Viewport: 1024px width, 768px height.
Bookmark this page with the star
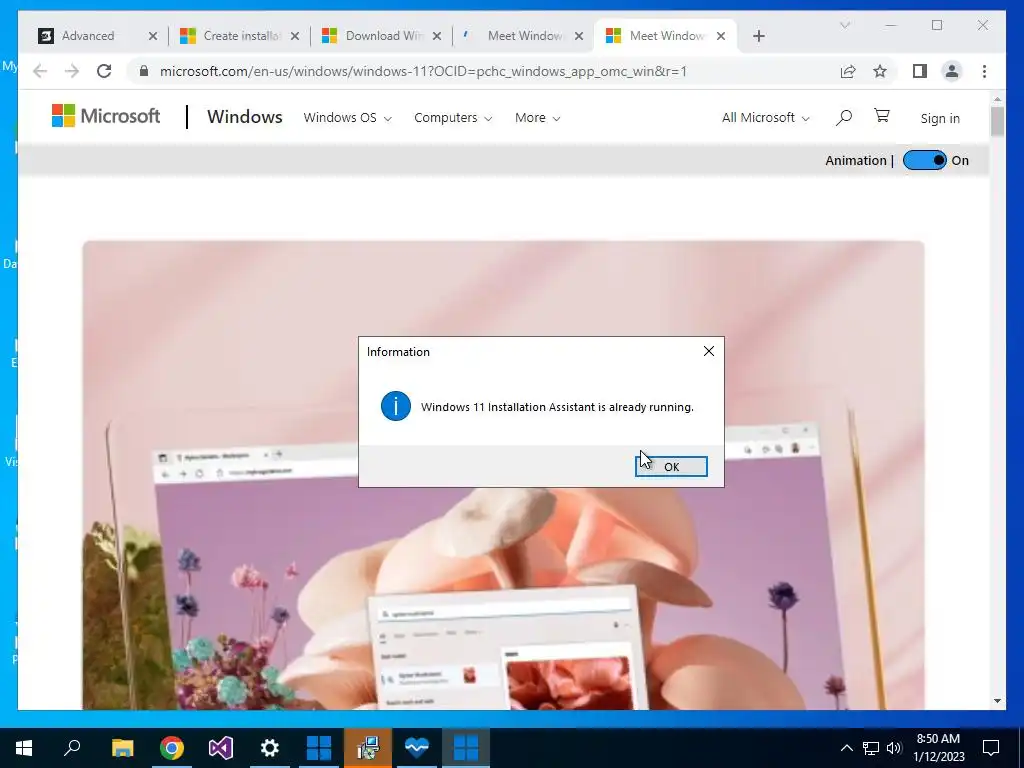[x=880, y=71]
